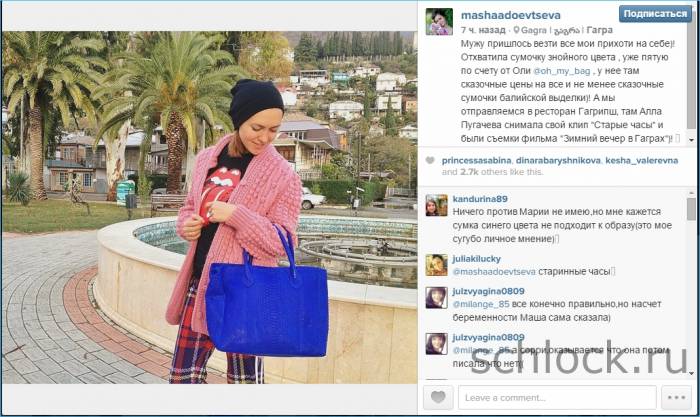Open the three-dots more options button
Viewport: 700px width, 417px height.
click(x=676, y=397)
